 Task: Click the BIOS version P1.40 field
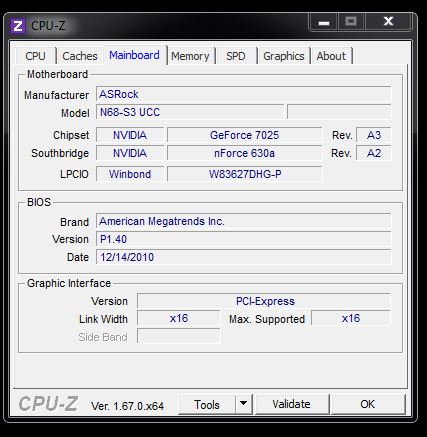click(x=243, y=239)
